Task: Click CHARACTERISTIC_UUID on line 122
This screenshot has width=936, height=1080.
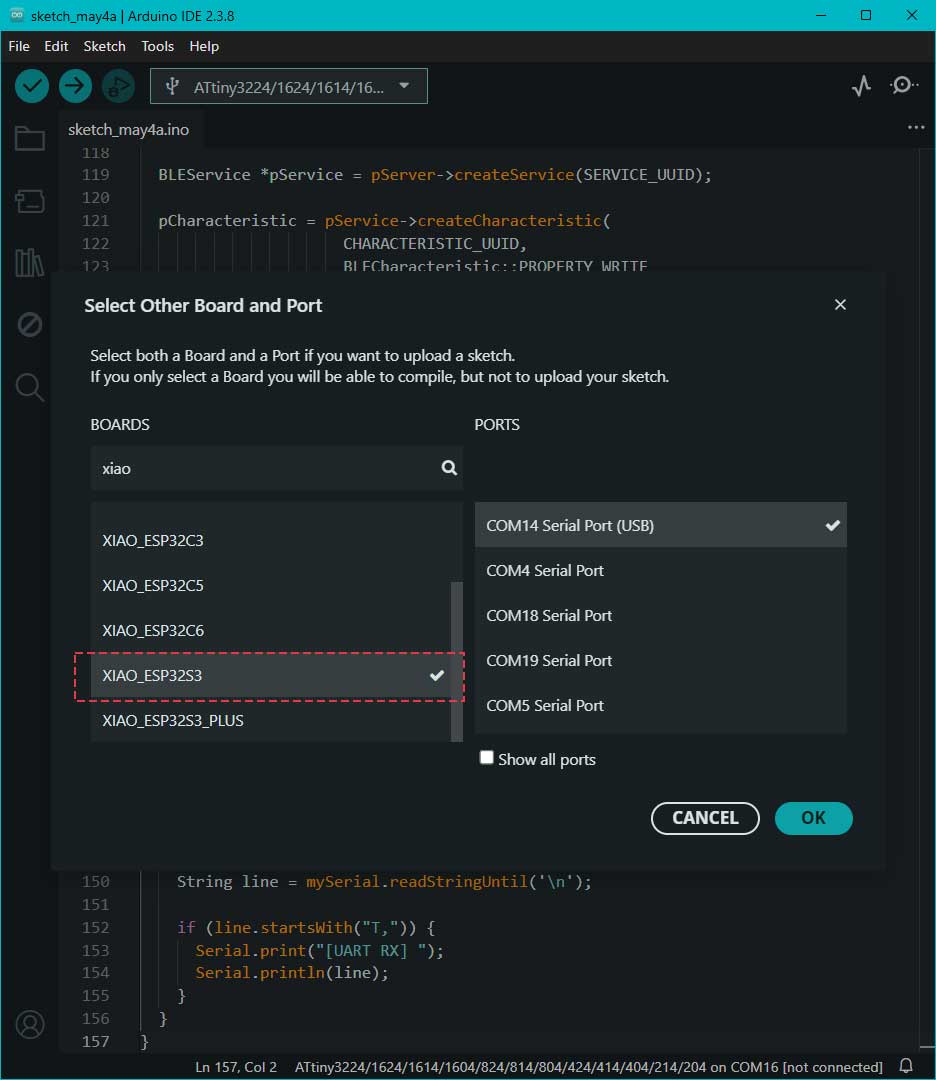Action: pos(435,244)
